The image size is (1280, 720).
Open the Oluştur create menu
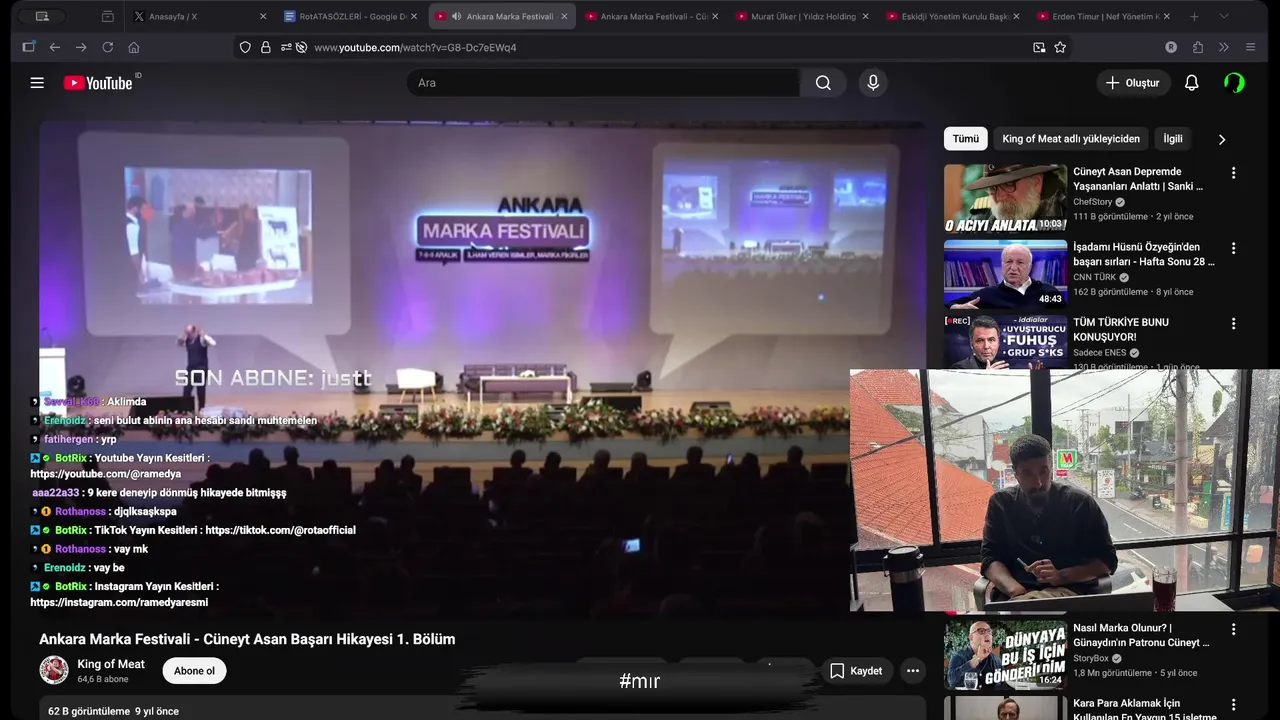[x=1133, y=83]
